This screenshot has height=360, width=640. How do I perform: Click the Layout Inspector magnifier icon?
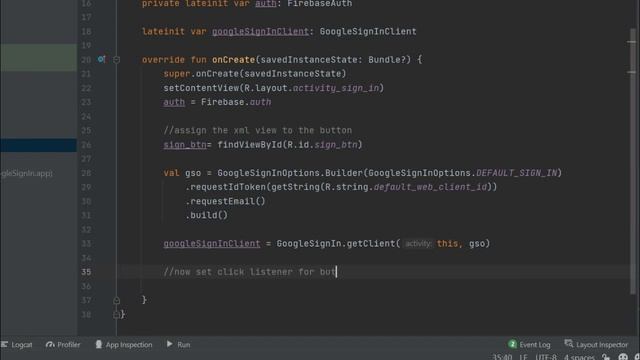click(x=569, y=344)
